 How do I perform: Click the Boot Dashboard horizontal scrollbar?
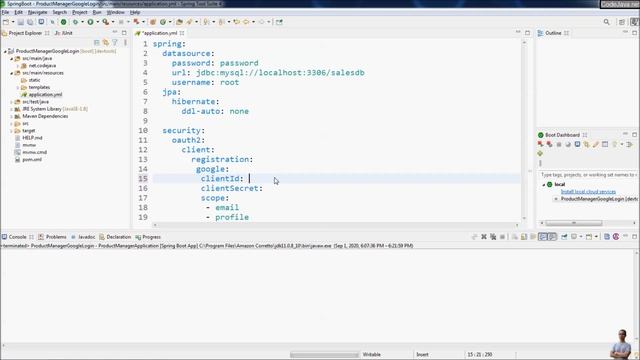click(573, 223)
